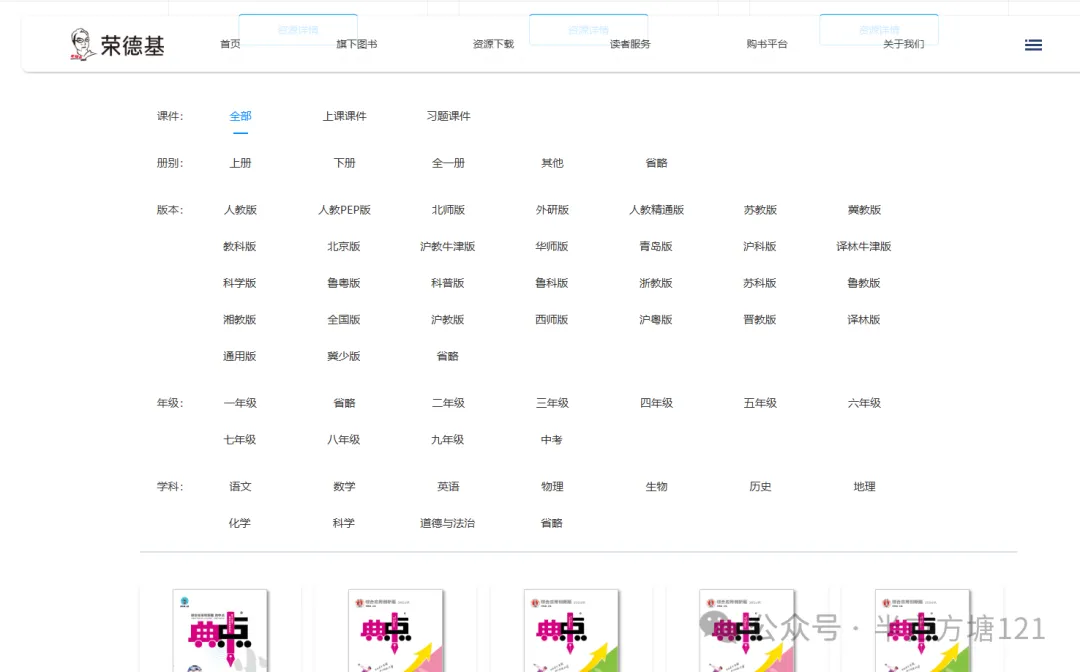Screen dimensions: 1080x672
Task: Select 华师版 edition filter
Action: point(552,246)
